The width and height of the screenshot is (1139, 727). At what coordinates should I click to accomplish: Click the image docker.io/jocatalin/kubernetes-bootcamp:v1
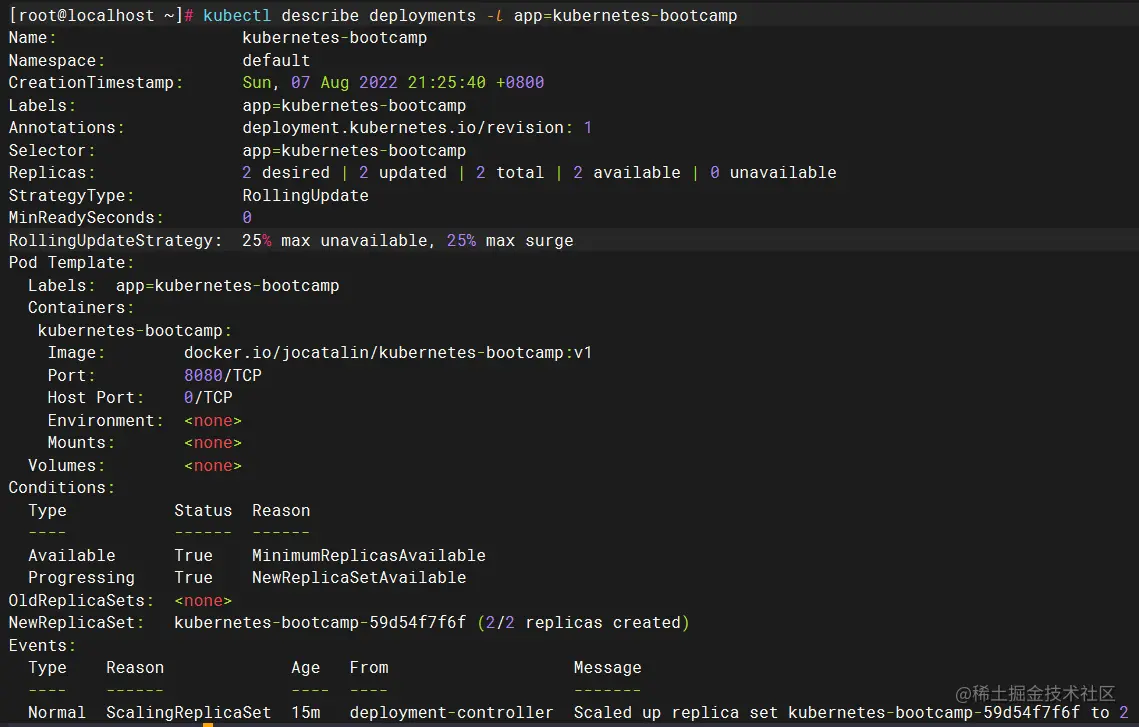(x=388, y=353)
